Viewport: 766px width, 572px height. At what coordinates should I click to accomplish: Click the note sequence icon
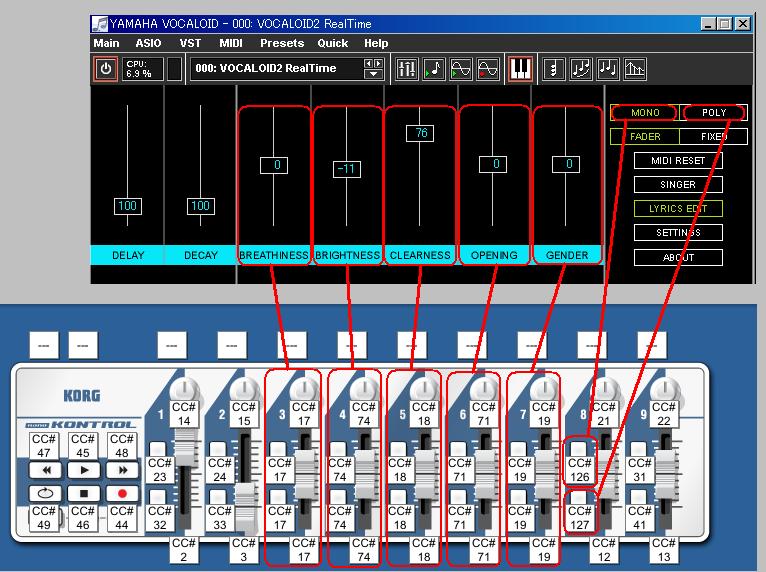point(608,69)
